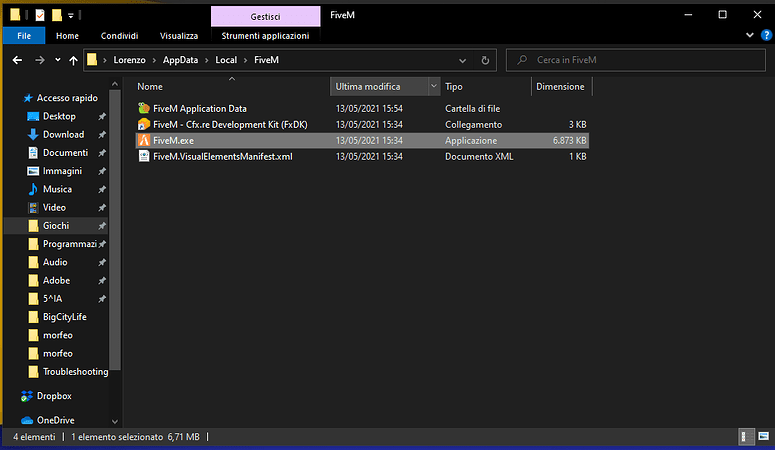The height and width of the screenshot is (450, 775).
Task: Expand the root breadcrumb chevron before Lorenzo
Action: click(x=105, y=60)
